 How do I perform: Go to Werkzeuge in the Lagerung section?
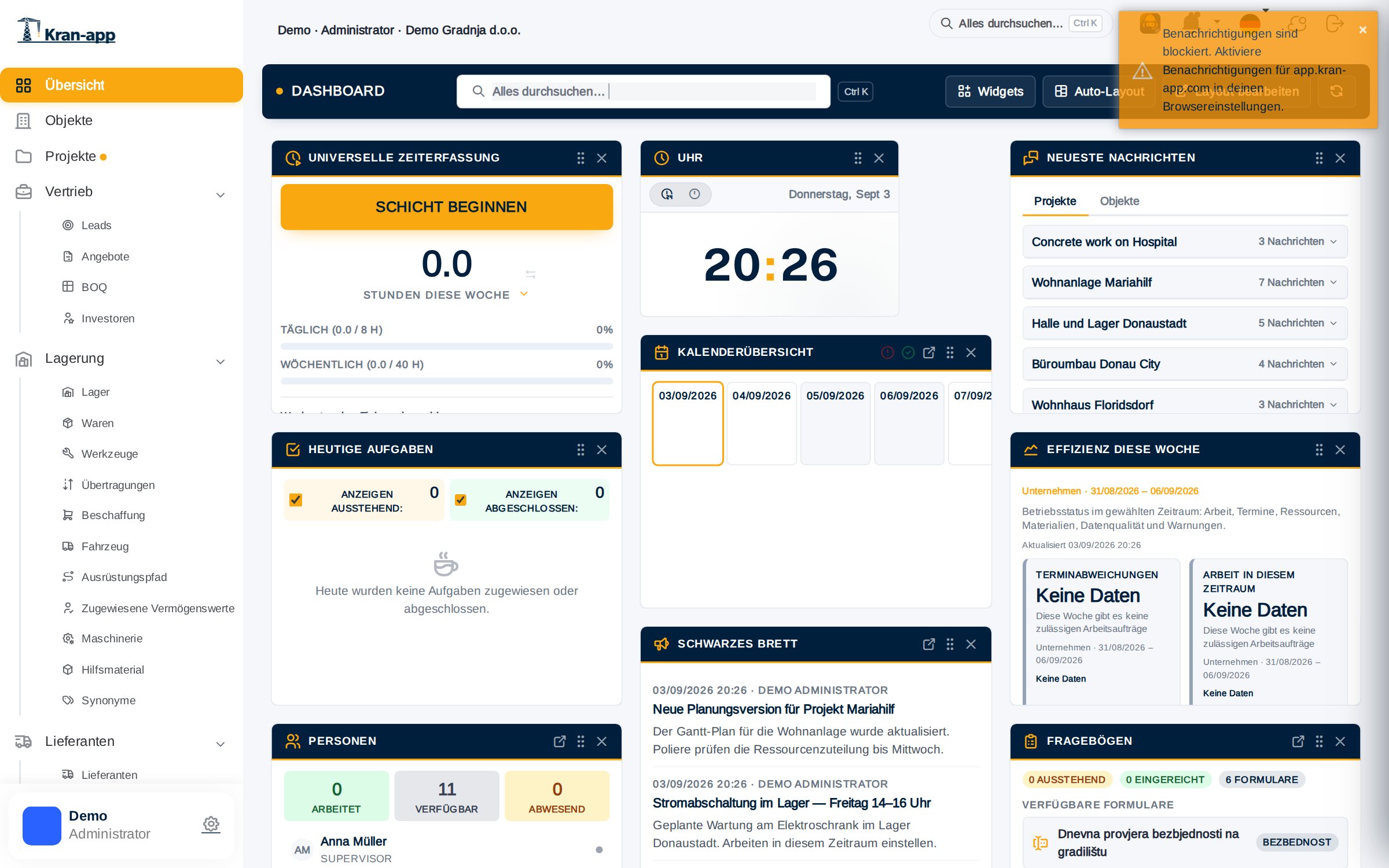coord(109,454)
